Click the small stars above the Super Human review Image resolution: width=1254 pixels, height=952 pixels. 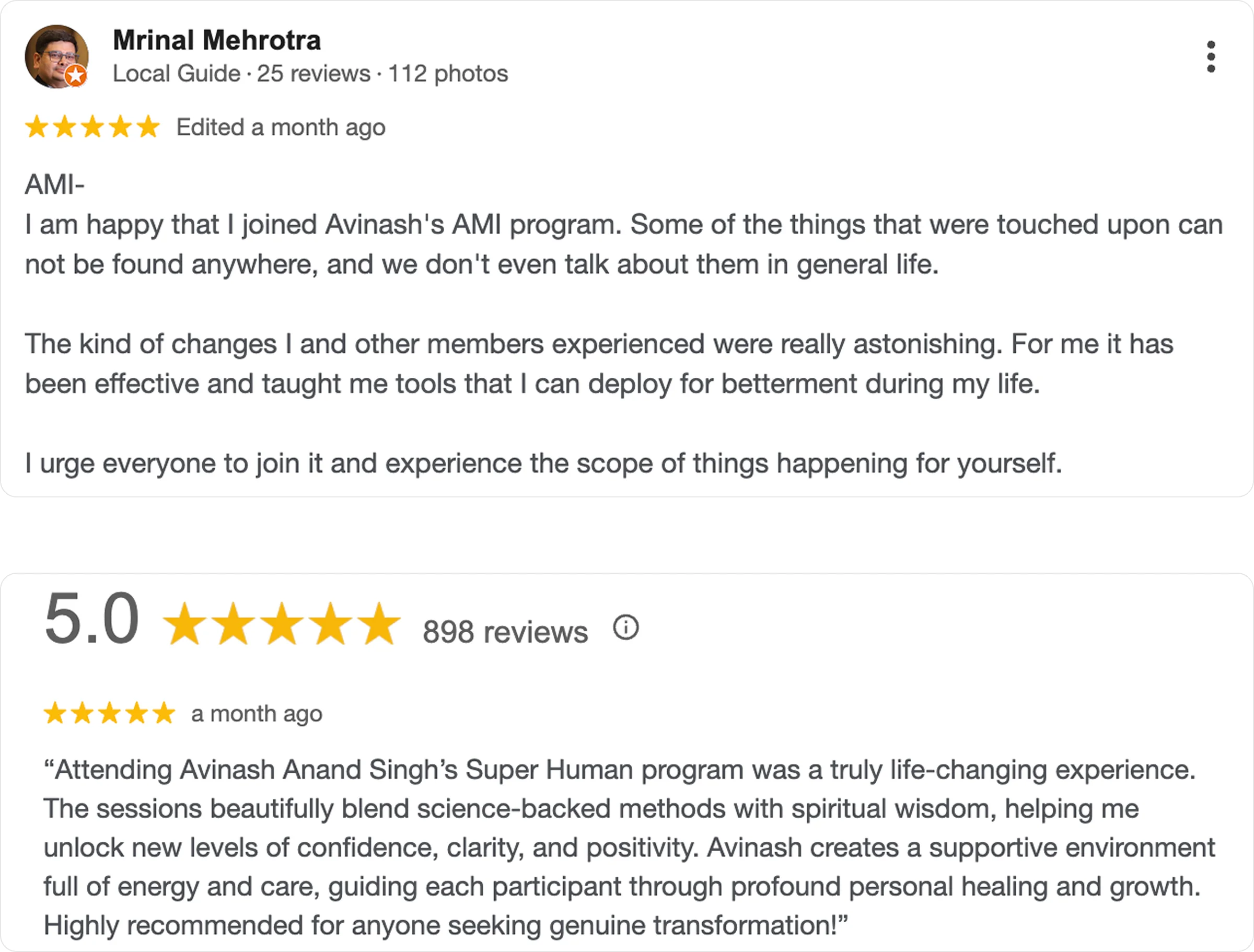[x=109, y=713]
